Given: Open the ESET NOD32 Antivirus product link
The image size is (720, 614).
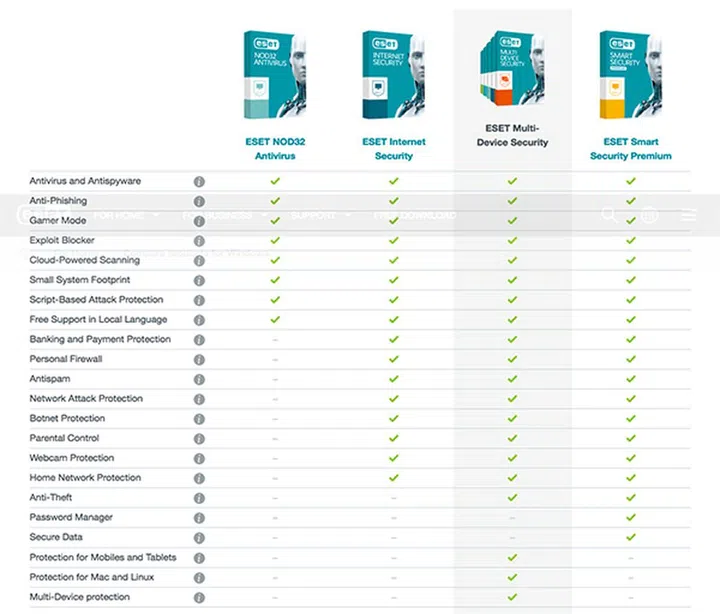Looking at the screenshot, I should (x=275, y=148).
